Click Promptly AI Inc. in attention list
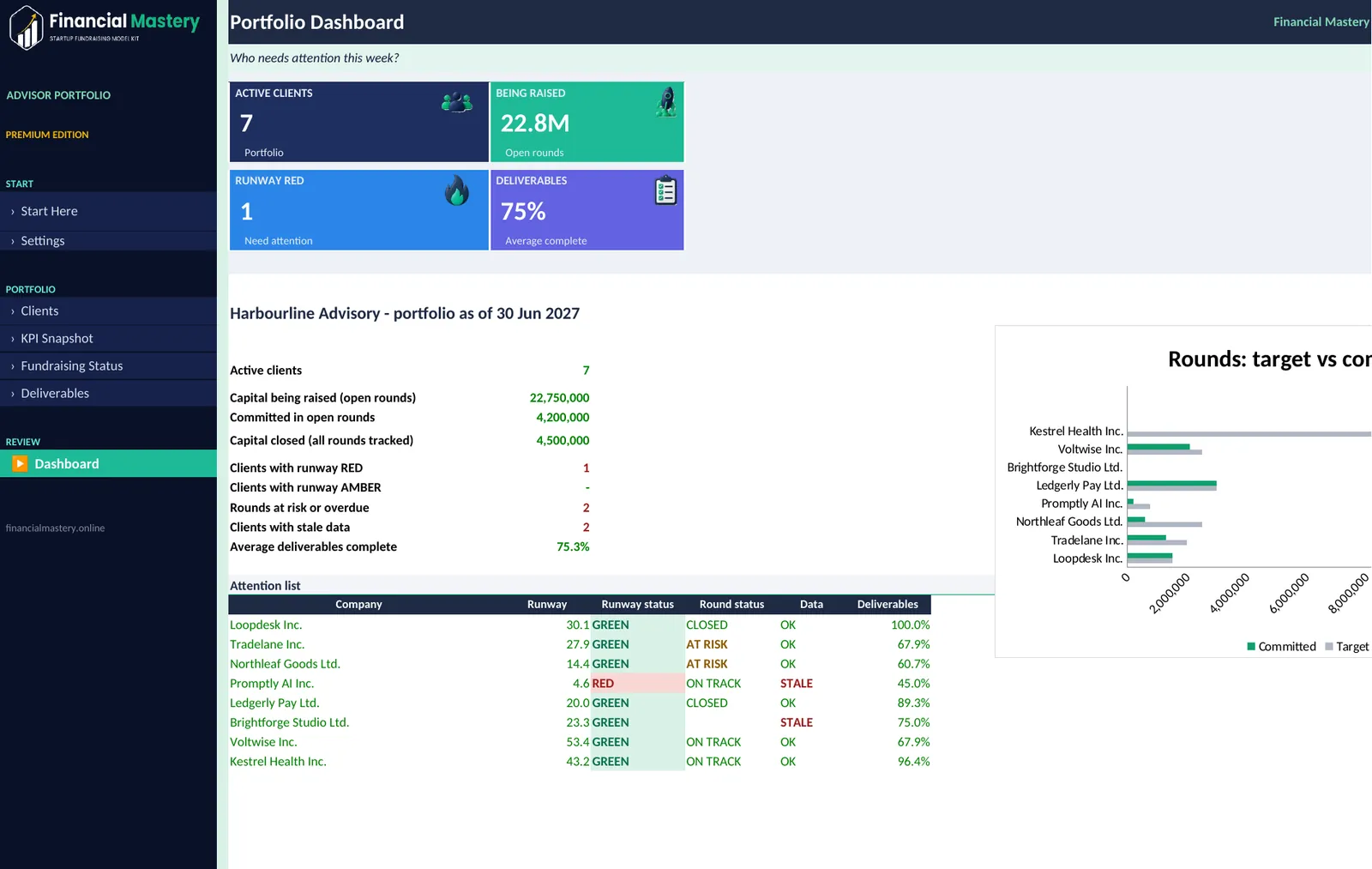This screenshot has width=1372, height=869. point(272,684)
